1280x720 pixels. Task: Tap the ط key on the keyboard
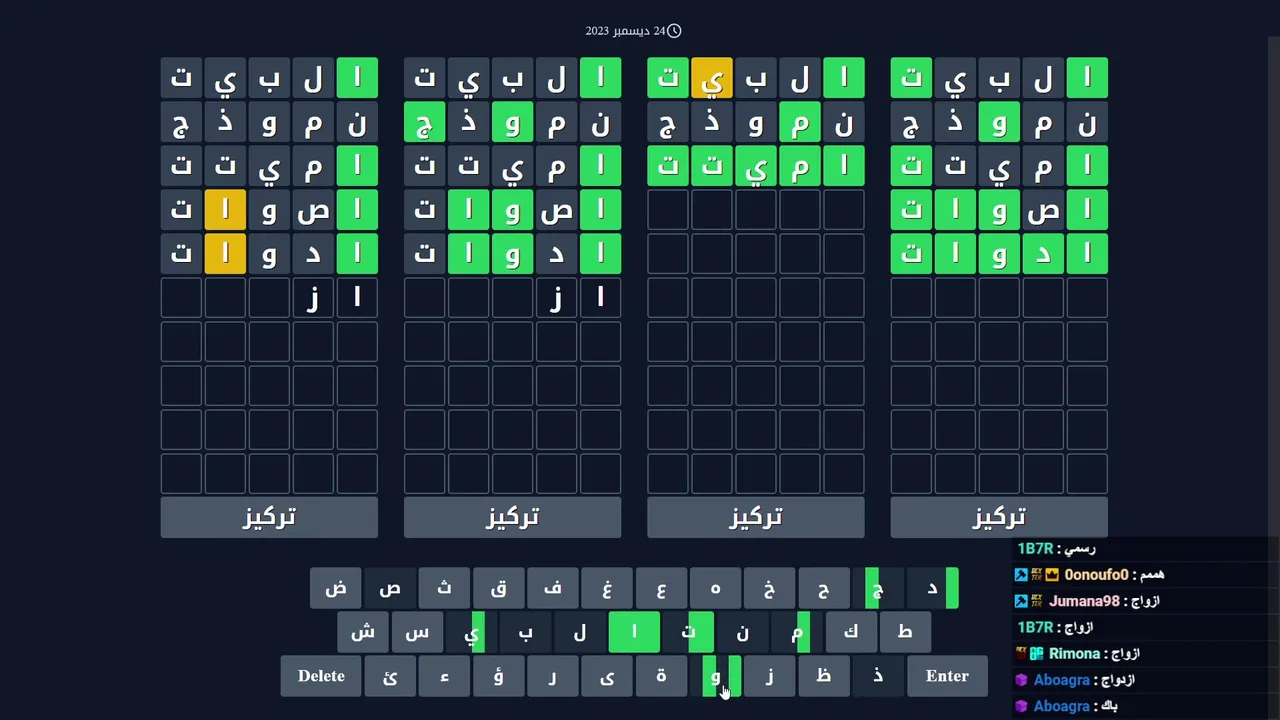tap(904, 632)
